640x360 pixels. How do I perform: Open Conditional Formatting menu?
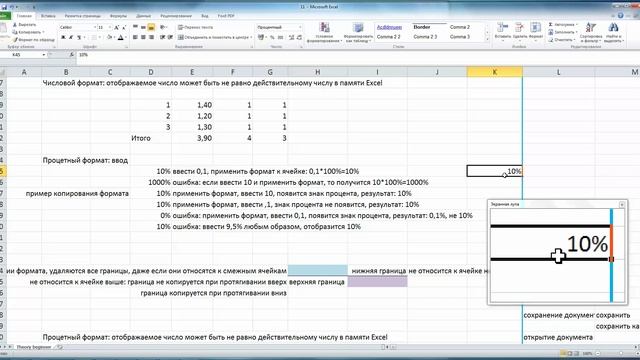(x=324, y=33)
